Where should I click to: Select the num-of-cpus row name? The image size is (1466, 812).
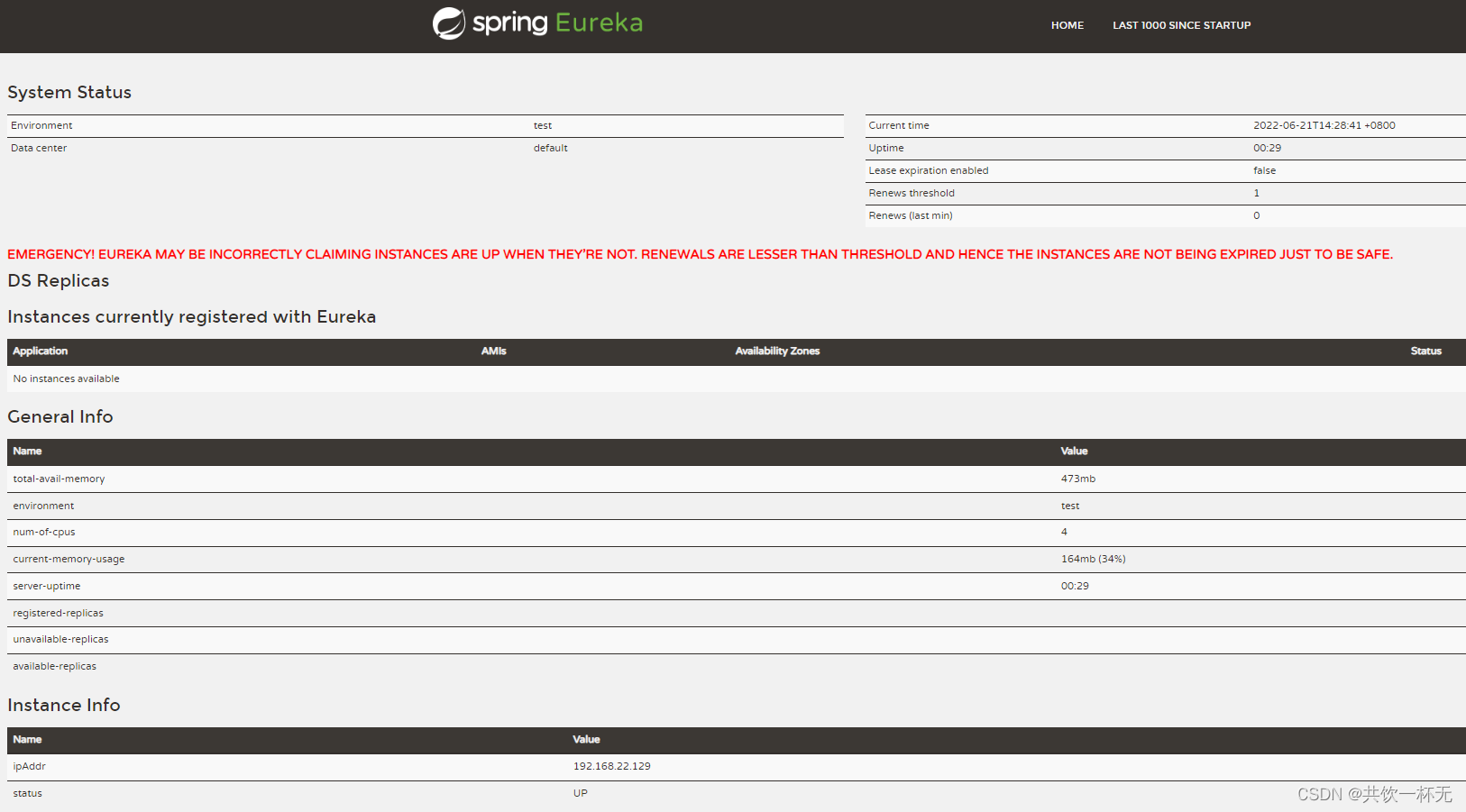(x=44, y=532)
